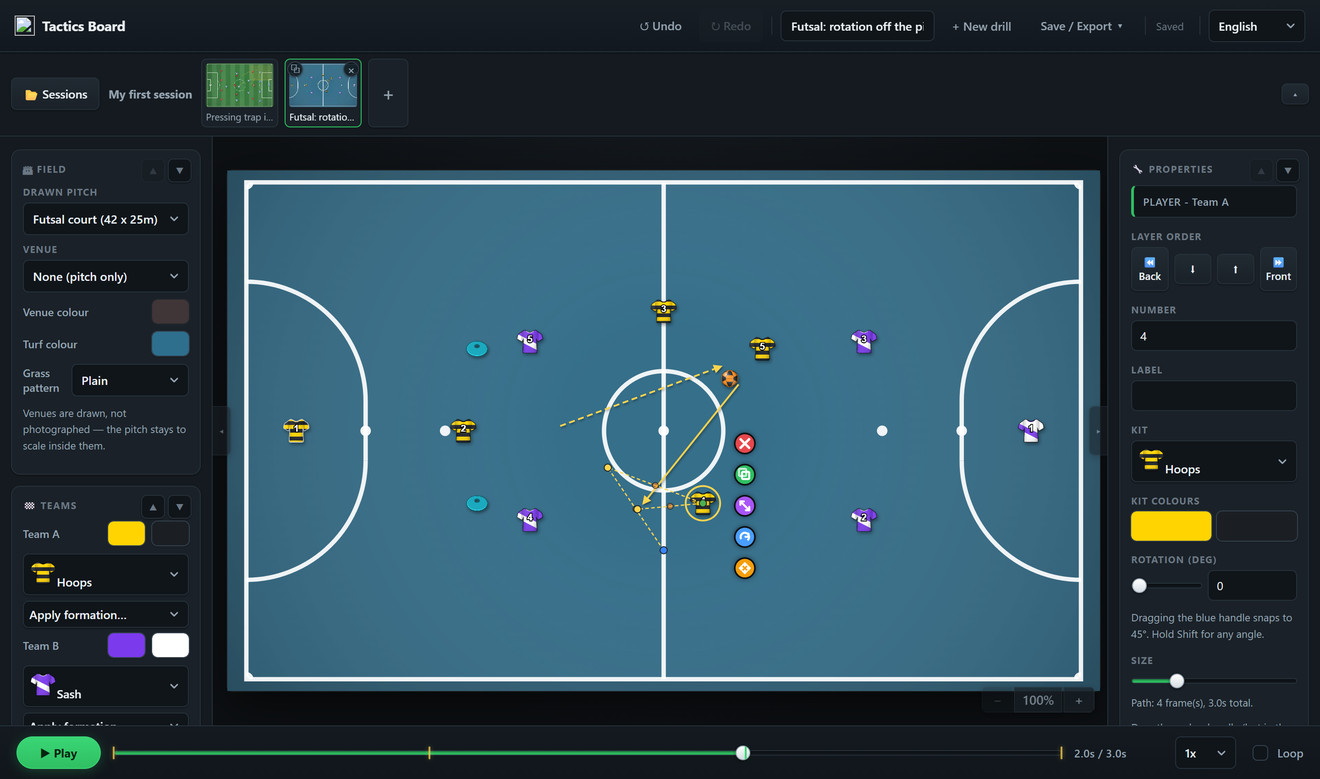Open the Team B purple colour swatch

pyautogui.click(x=126, y=646)
